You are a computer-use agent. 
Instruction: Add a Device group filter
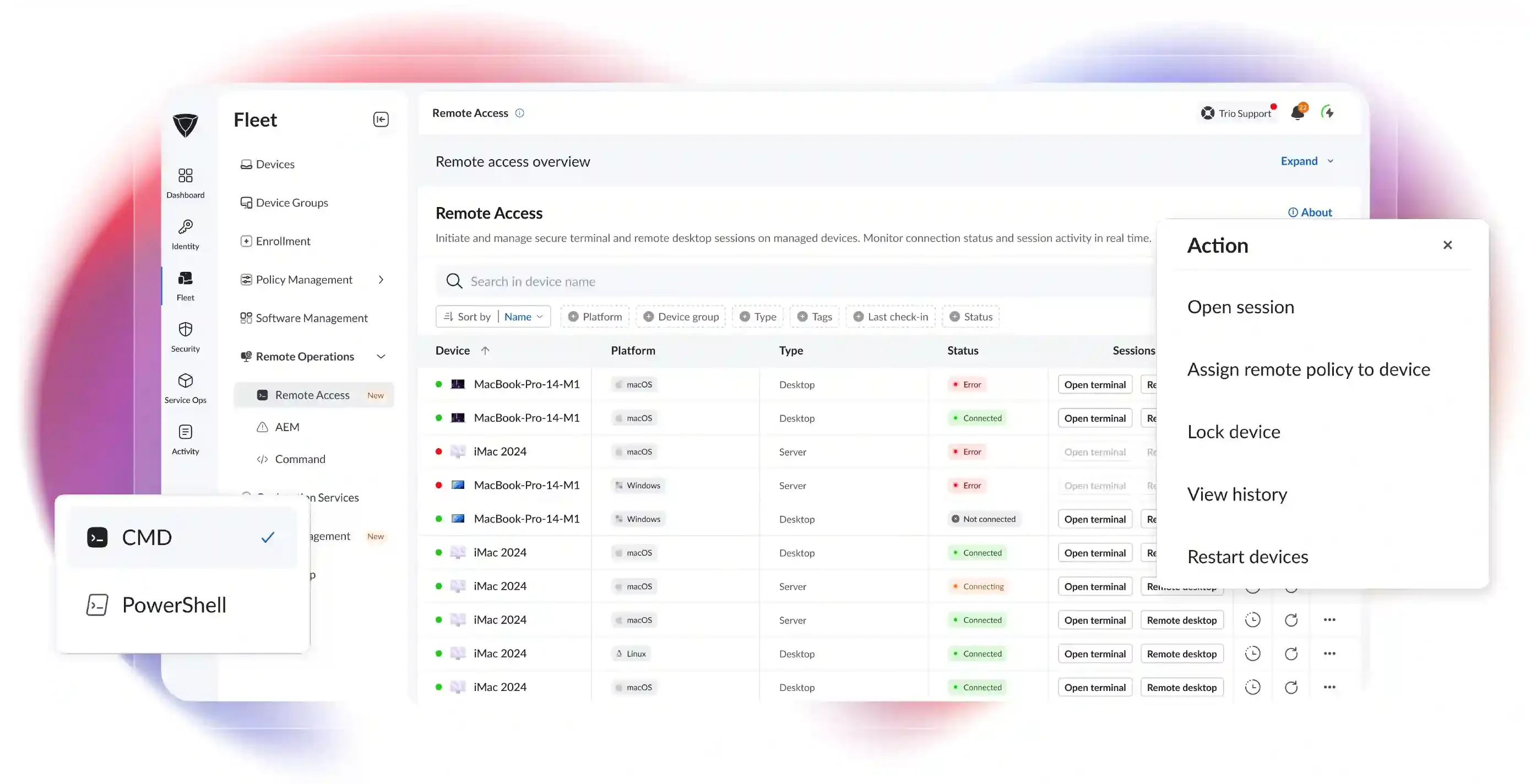pos(681,317)
